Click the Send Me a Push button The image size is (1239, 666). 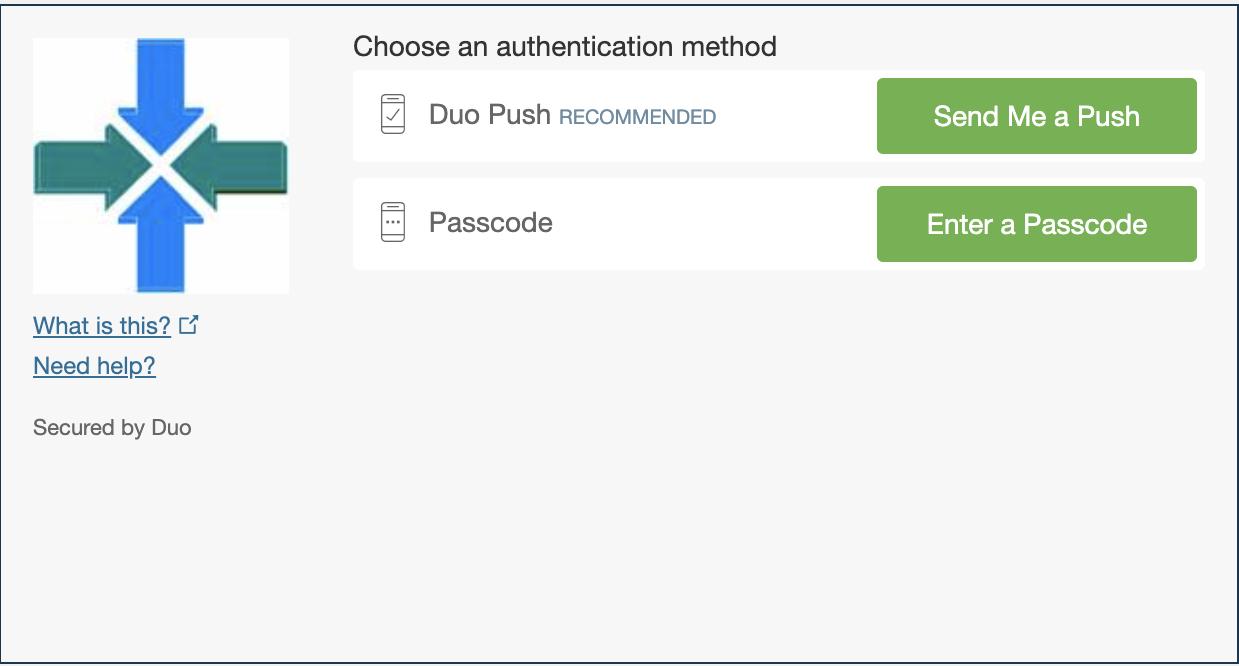tap(1036, 116)
